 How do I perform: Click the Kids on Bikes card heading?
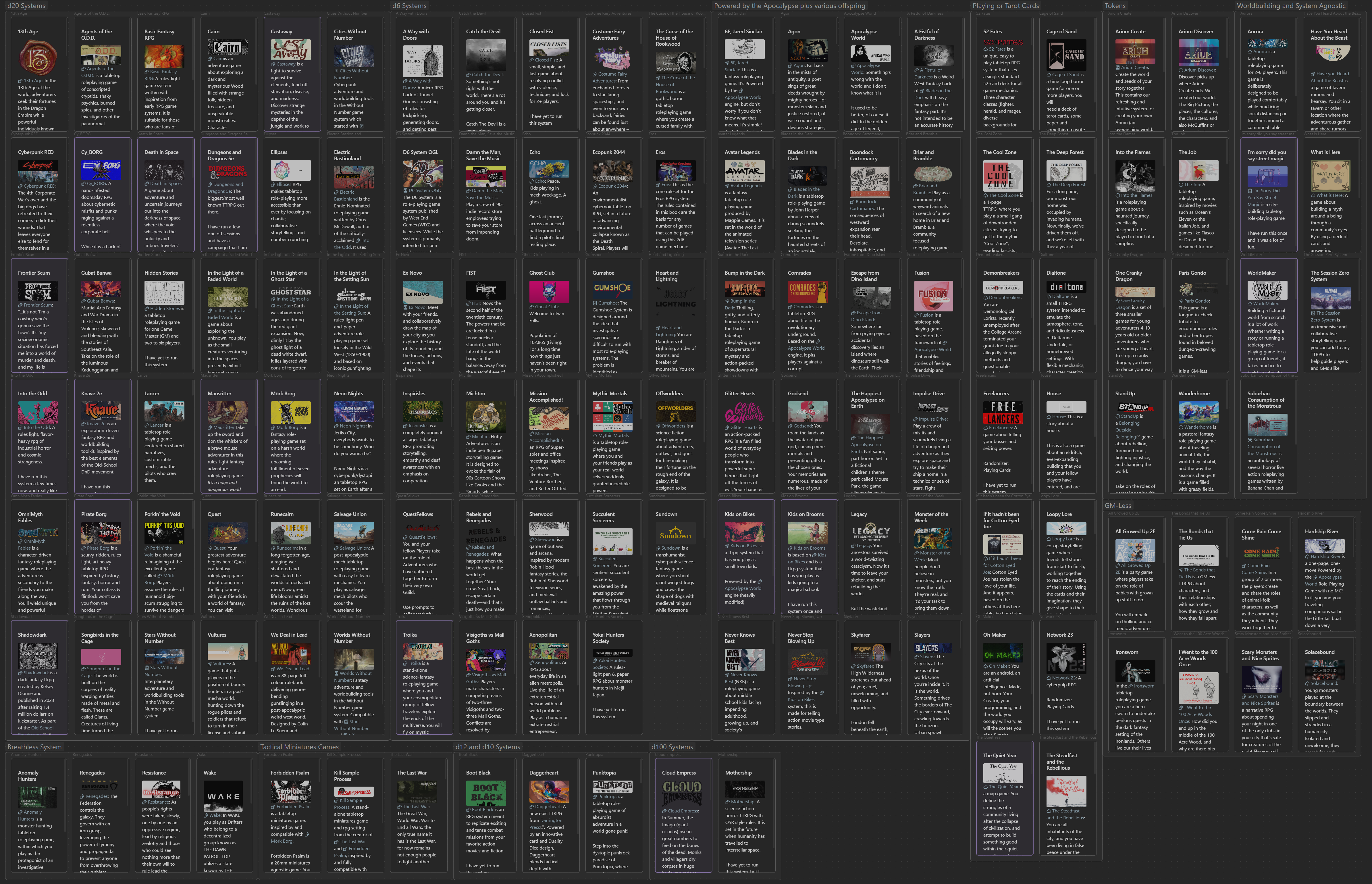coord(740,514)
